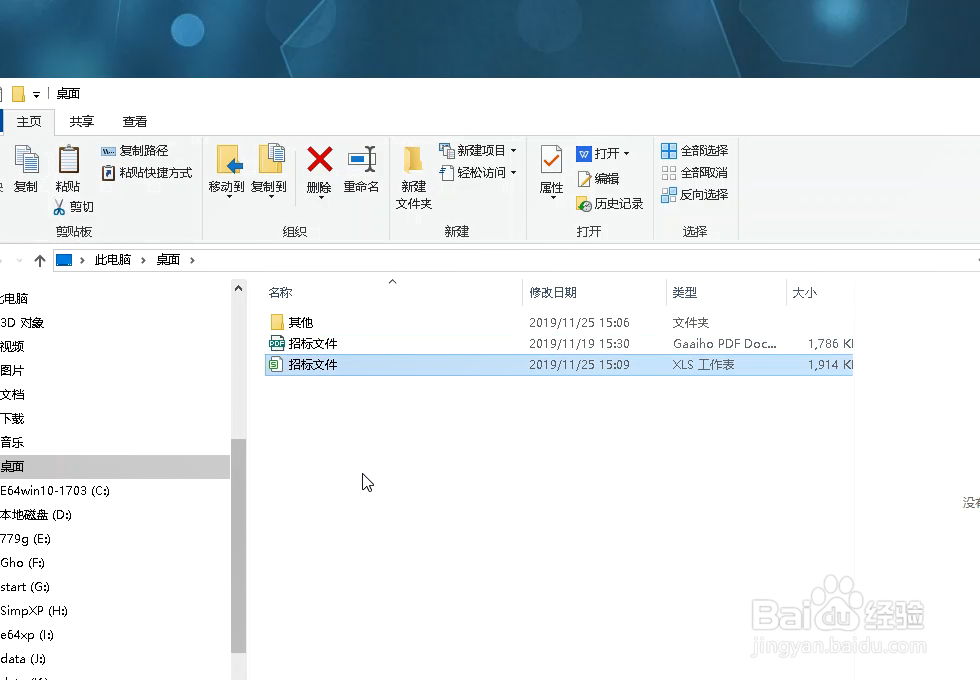Image resolution: width=980 pixels, height=680 pixels.
Task: Switch to the View (查看) tab
Action: point(134,122)
